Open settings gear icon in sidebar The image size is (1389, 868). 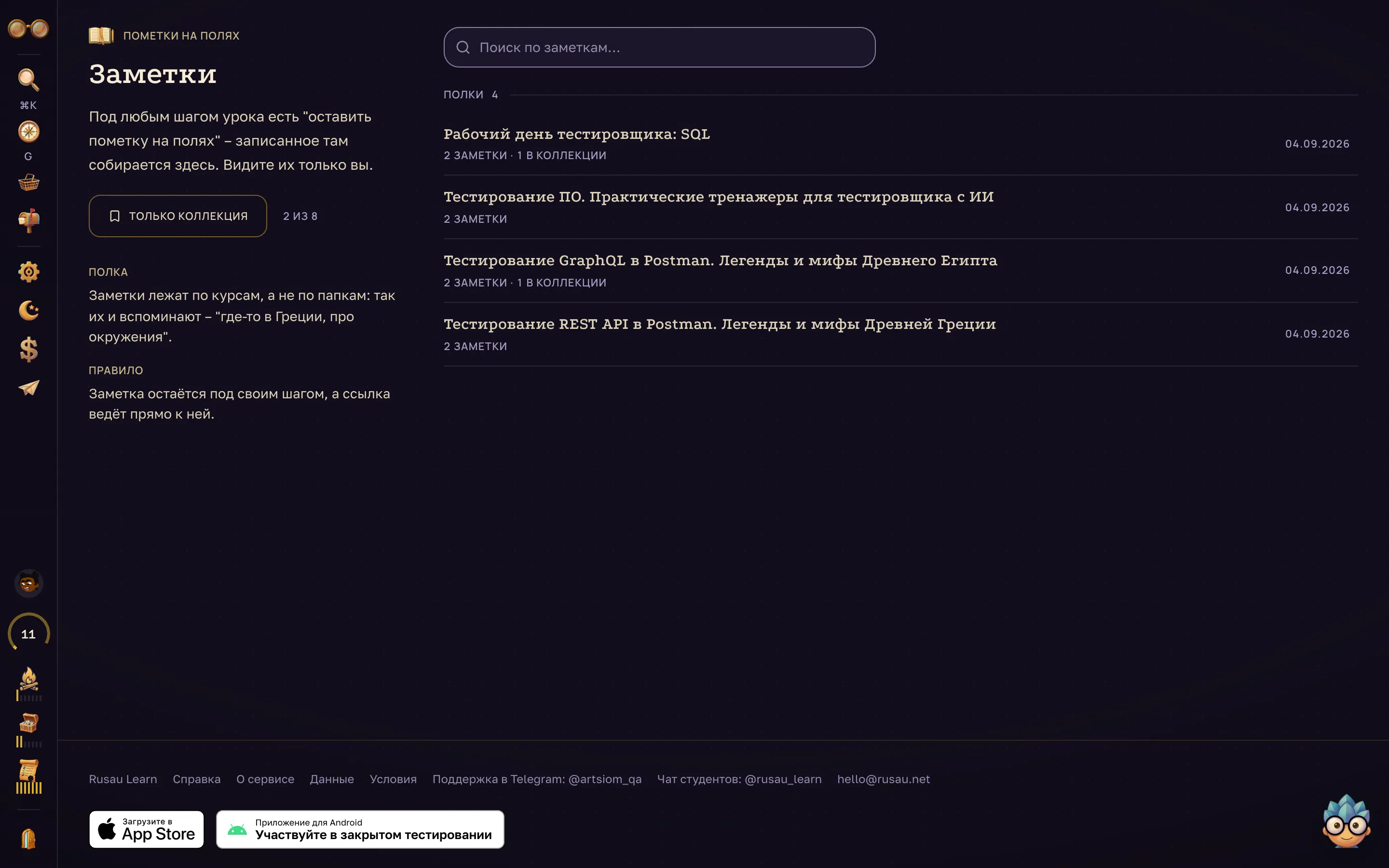coord(28,271)
